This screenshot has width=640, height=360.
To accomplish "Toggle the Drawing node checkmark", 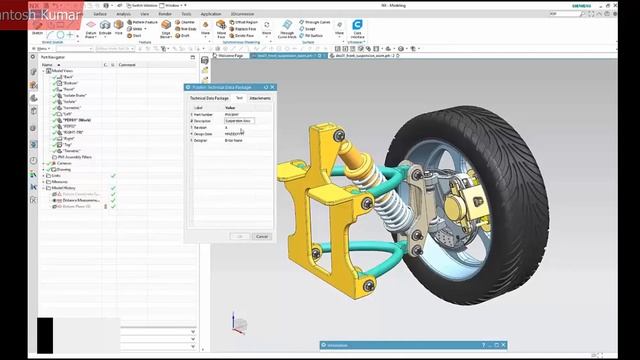I will click(49, 169).
